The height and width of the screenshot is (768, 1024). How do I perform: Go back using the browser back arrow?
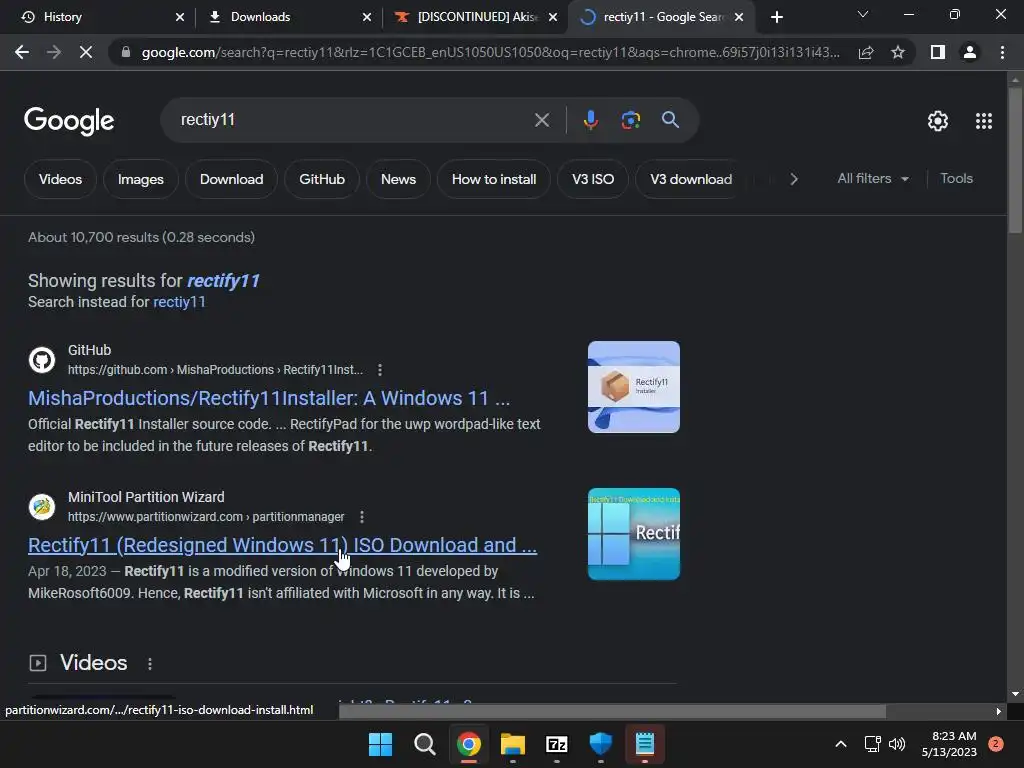(x=22, y=52)
